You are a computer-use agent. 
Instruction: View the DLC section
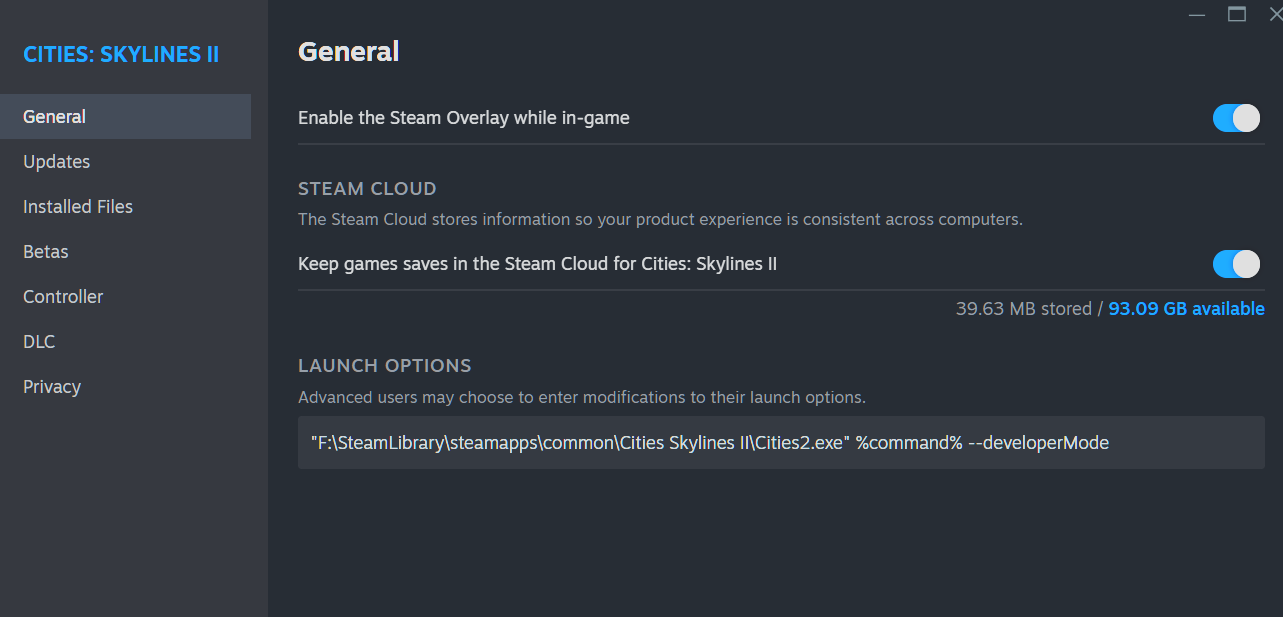pyautogui.click(x=38, y=341)
